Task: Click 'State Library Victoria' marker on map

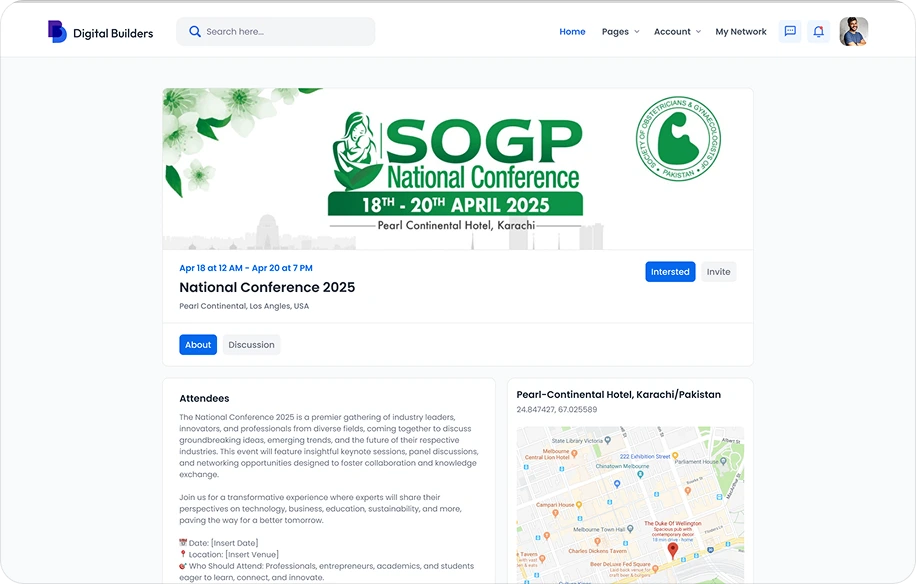Action: pos(608,440)
